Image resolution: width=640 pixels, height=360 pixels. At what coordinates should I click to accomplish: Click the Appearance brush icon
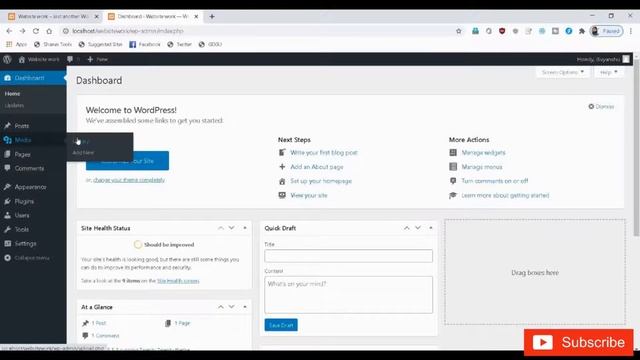(7, 187)
